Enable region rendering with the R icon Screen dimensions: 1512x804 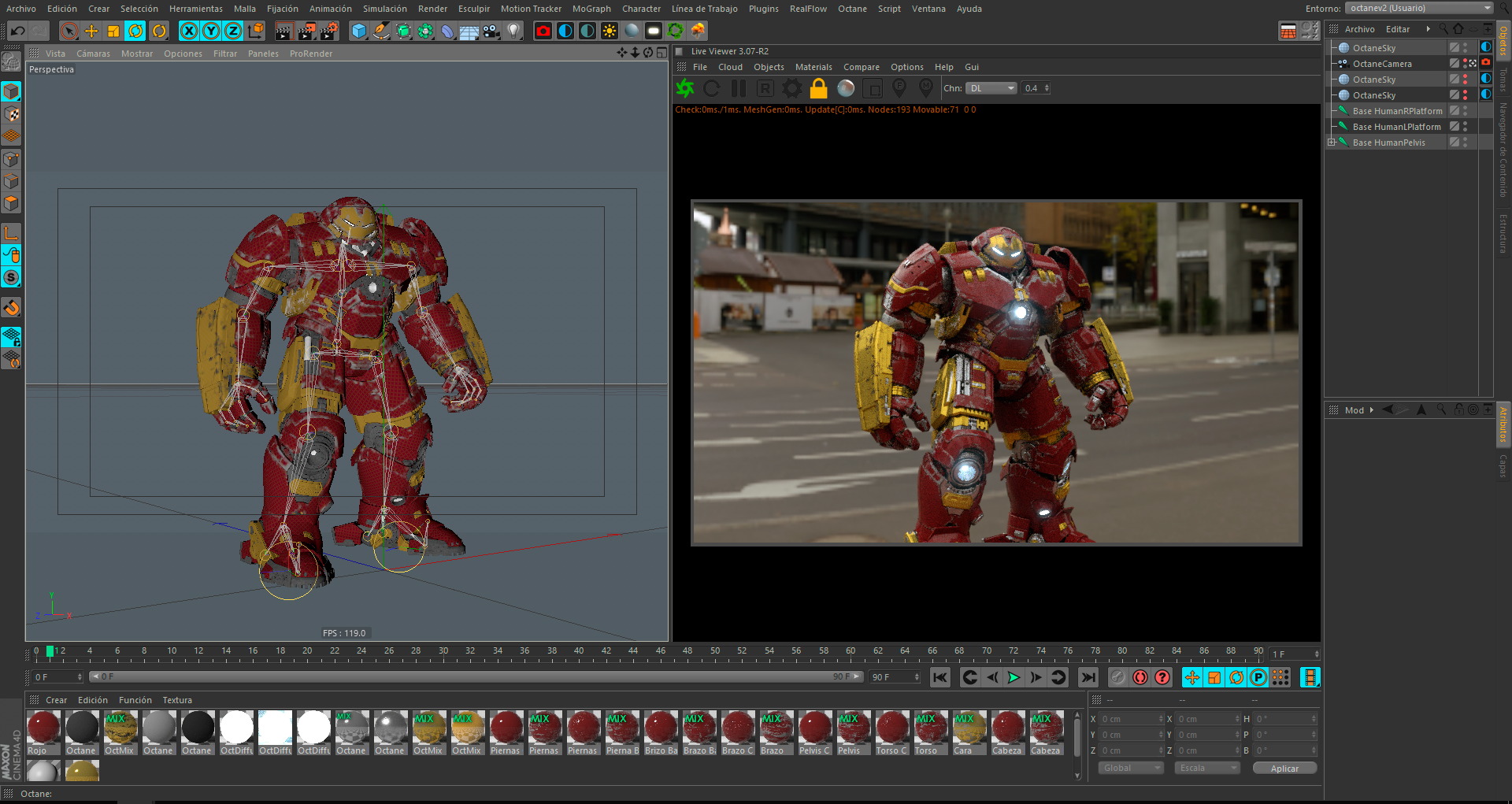pos(765,88)
